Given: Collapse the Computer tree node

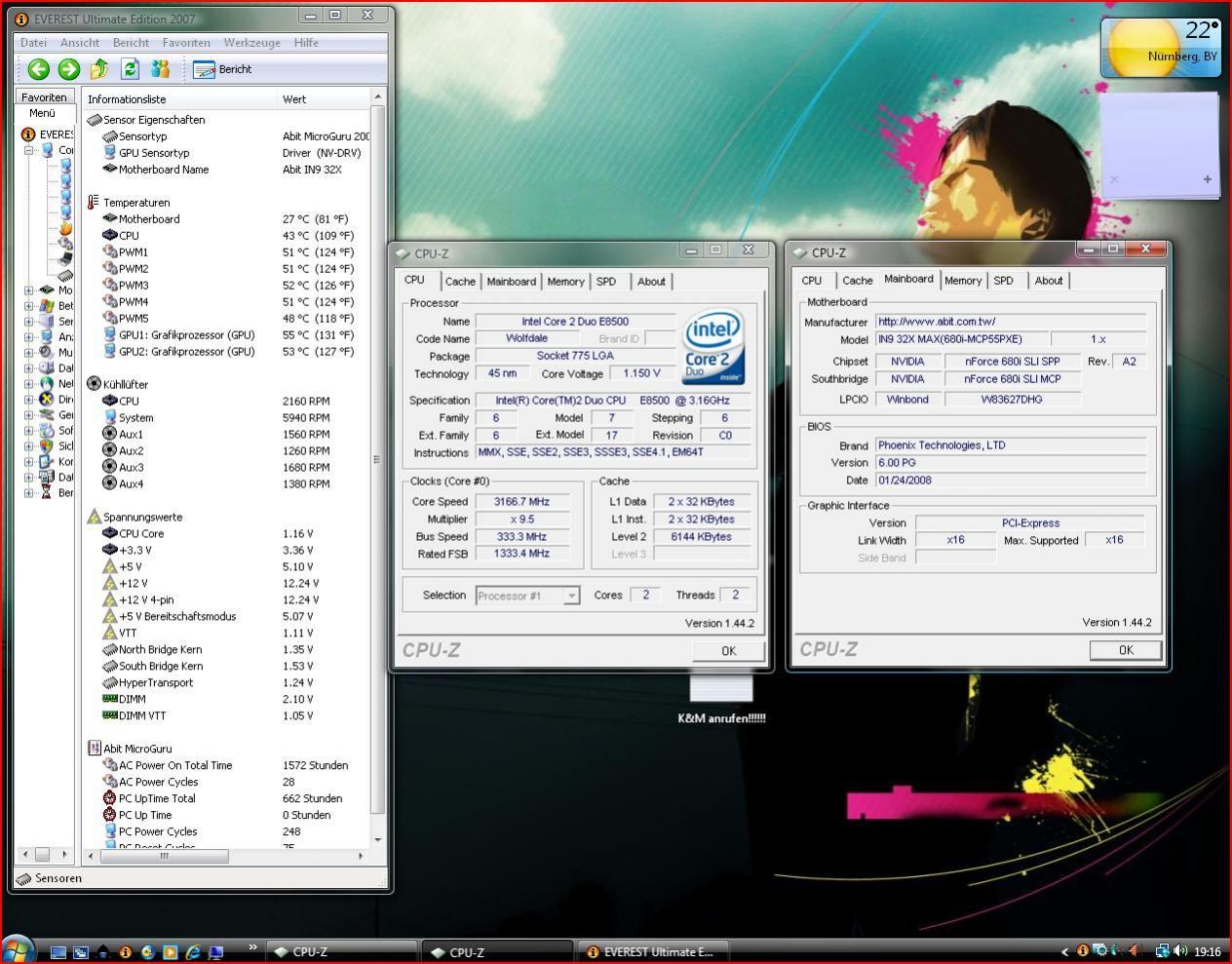Looking at the screenshot, I should (x=29, y=150).
